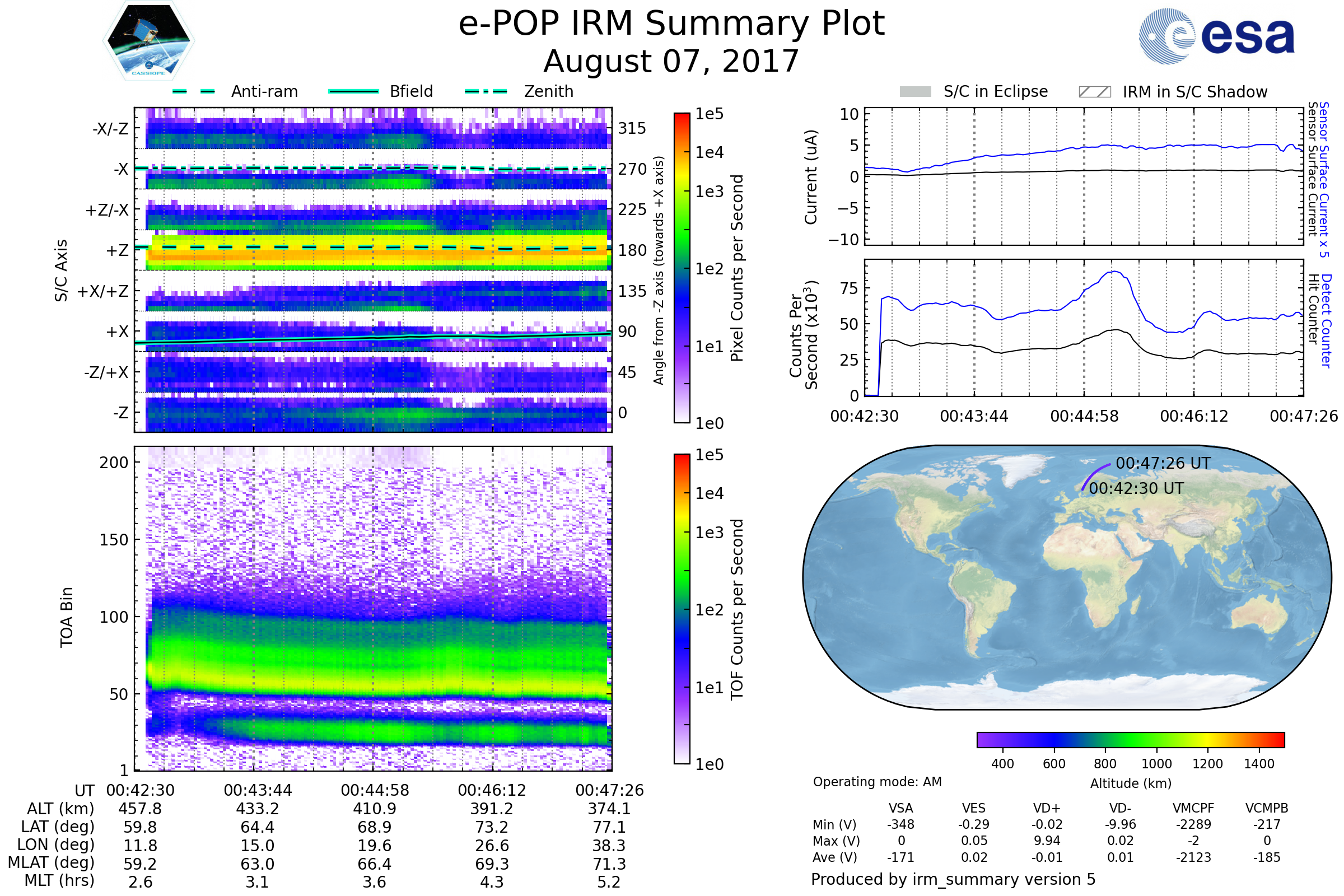Click the purple orbit track on map
The width and height of the screenshot is (1344, 896).
pos(1092,475)
